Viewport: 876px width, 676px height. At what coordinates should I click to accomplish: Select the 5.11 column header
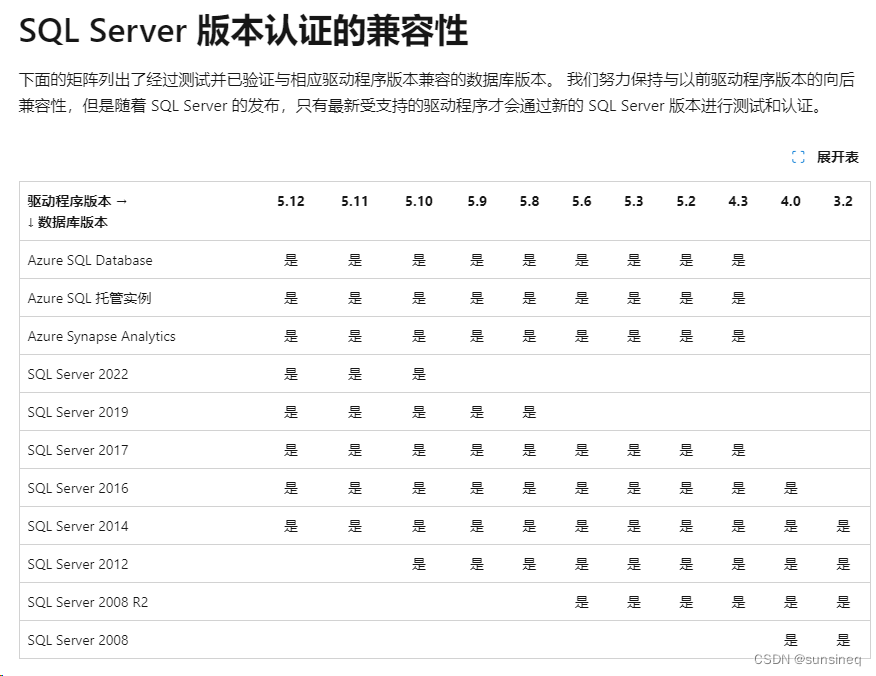tap(354, 201)
